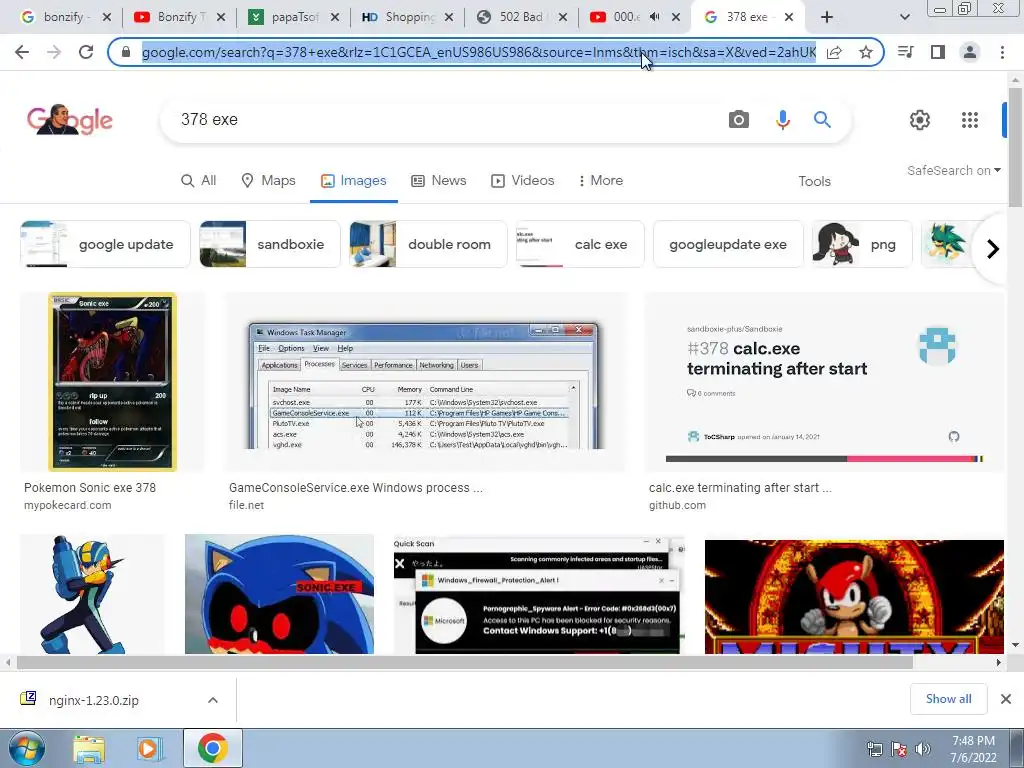Click the horizontal page scrollbar
The width and height of the screenshot is (1024, 768).
pyautogui.click(x=464, y=662)
